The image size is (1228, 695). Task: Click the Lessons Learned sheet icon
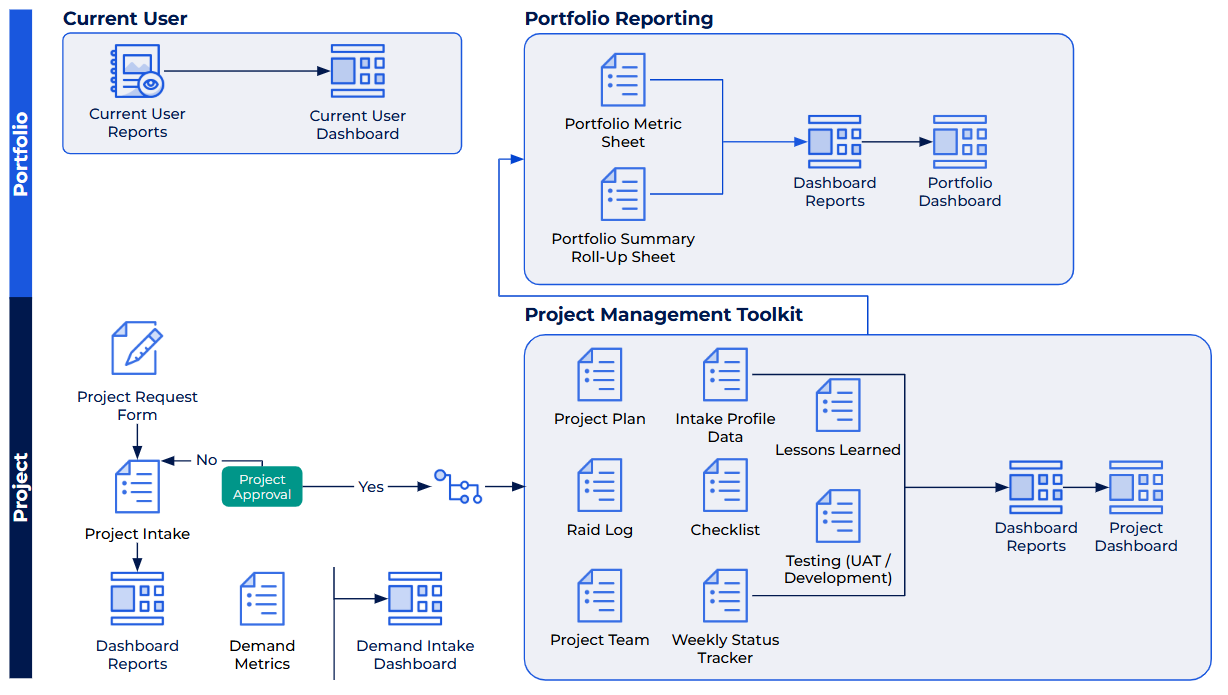(837, 405)
